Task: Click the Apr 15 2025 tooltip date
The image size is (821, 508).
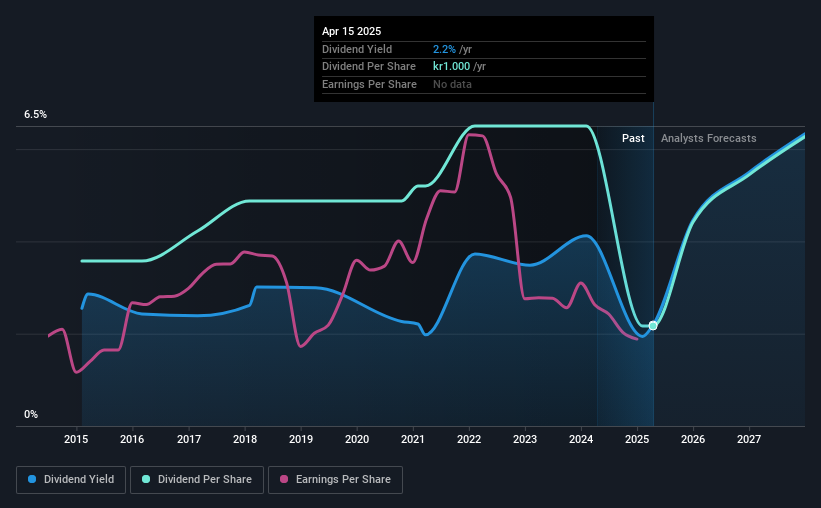Action: point(351,31)
